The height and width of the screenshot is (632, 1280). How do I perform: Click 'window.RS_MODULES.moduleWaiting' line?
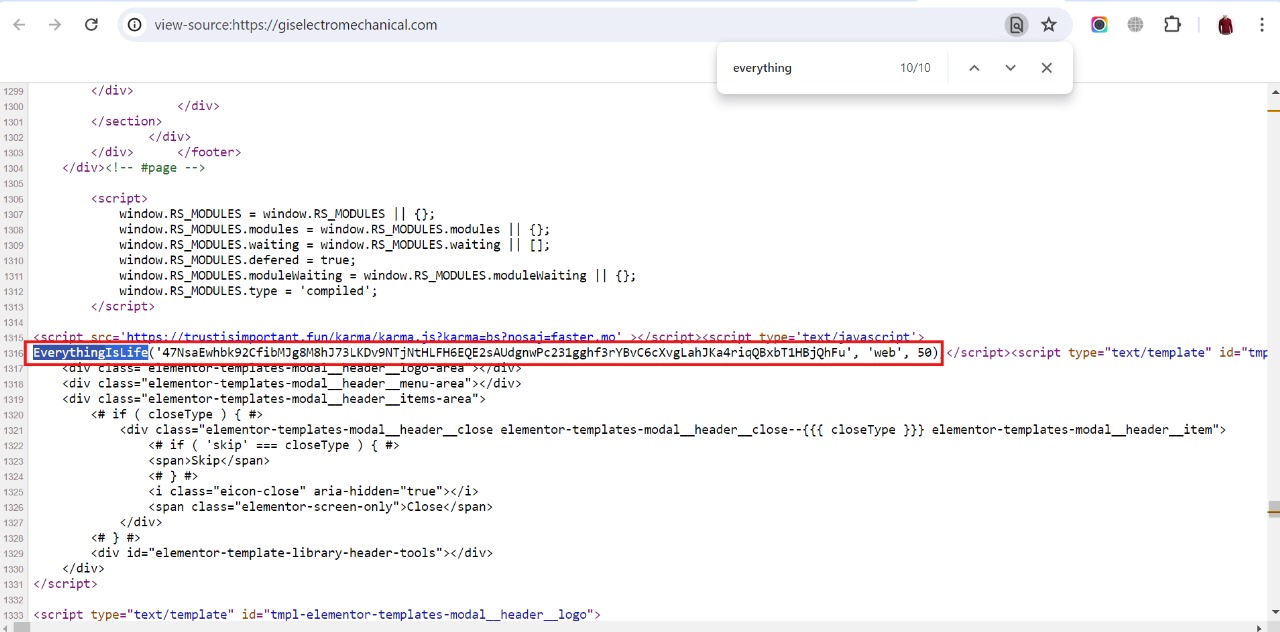tap(377, 276)
